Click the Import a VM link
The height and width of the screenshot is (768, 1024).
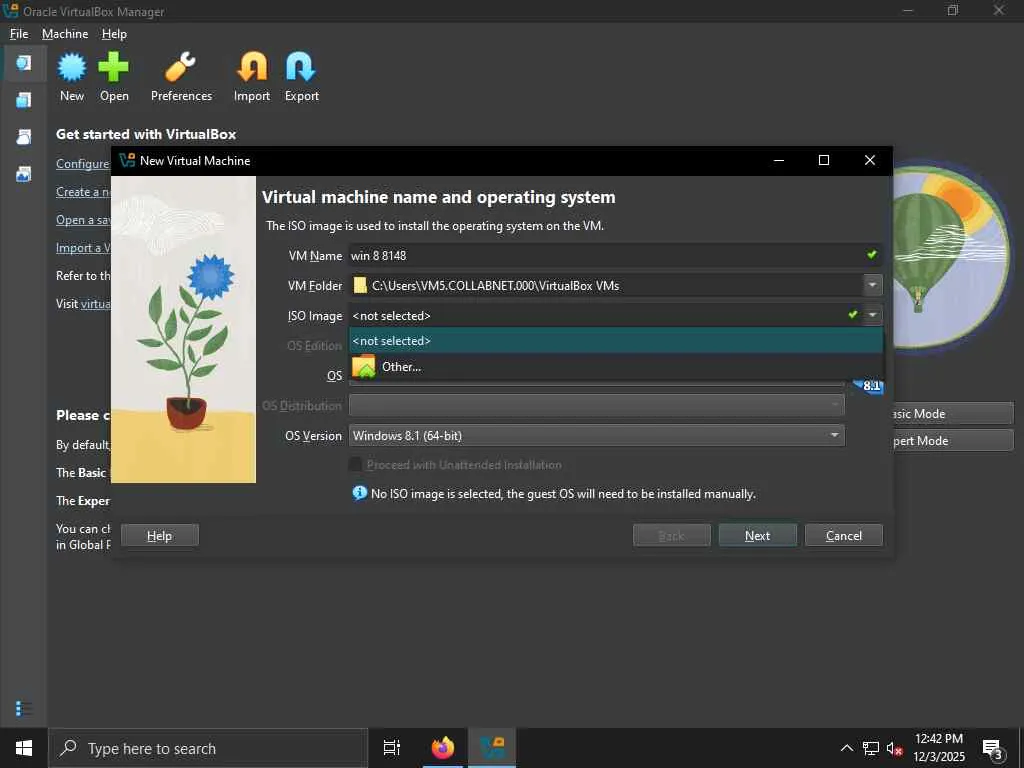click(x=83, y=248)
